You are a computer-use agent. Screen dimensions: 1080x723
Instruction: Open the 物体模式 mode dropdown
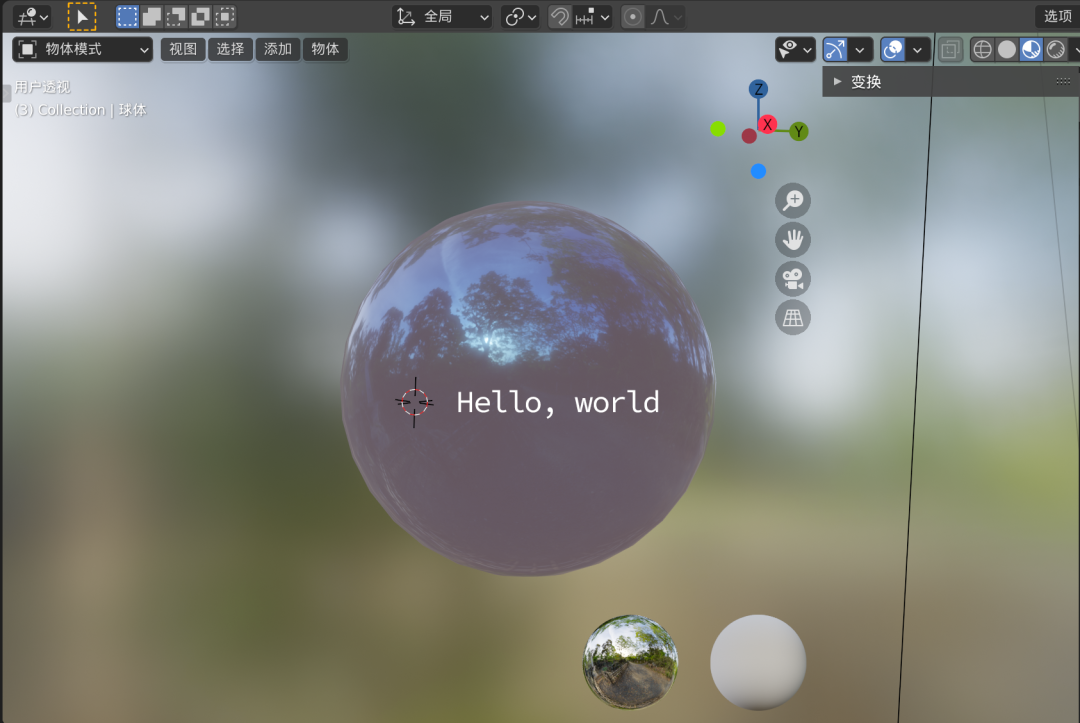click(x=83, y=49)
